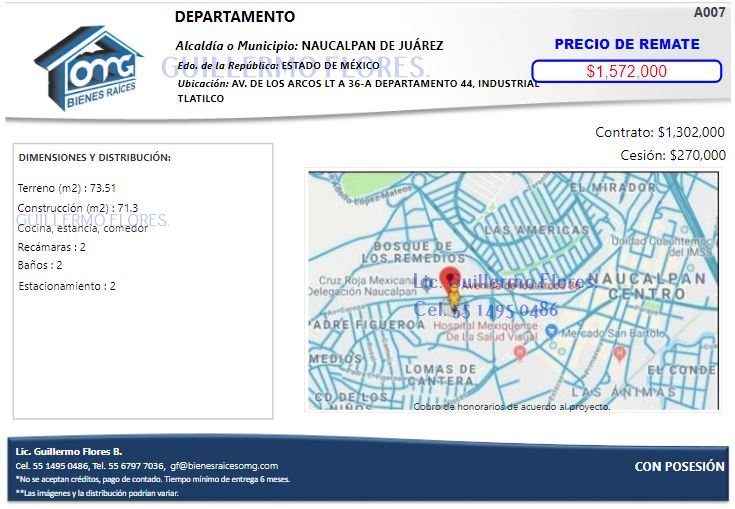Click the OMG Bienes Raíces house logo
Screen dimensions: 735x509
[88, 71]
